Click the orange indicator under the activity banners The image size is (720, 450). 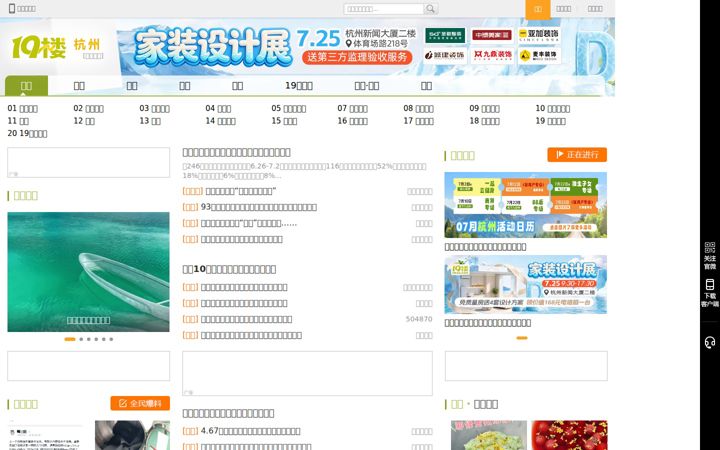coord(522,338)
